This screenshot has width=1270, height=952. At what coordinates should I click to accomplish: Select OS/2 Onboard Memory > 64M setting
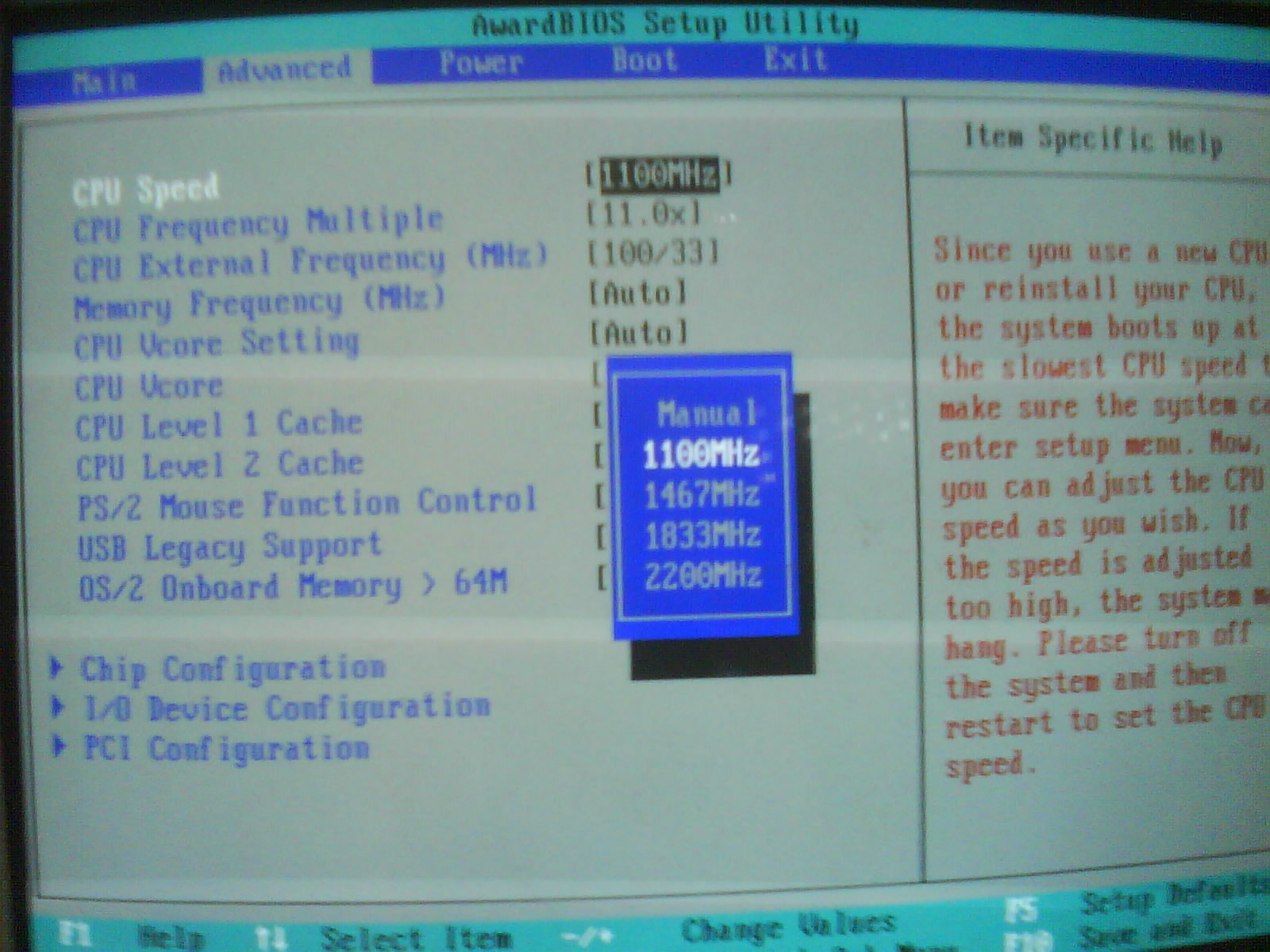pyautogui.click(x=293, y=586)
